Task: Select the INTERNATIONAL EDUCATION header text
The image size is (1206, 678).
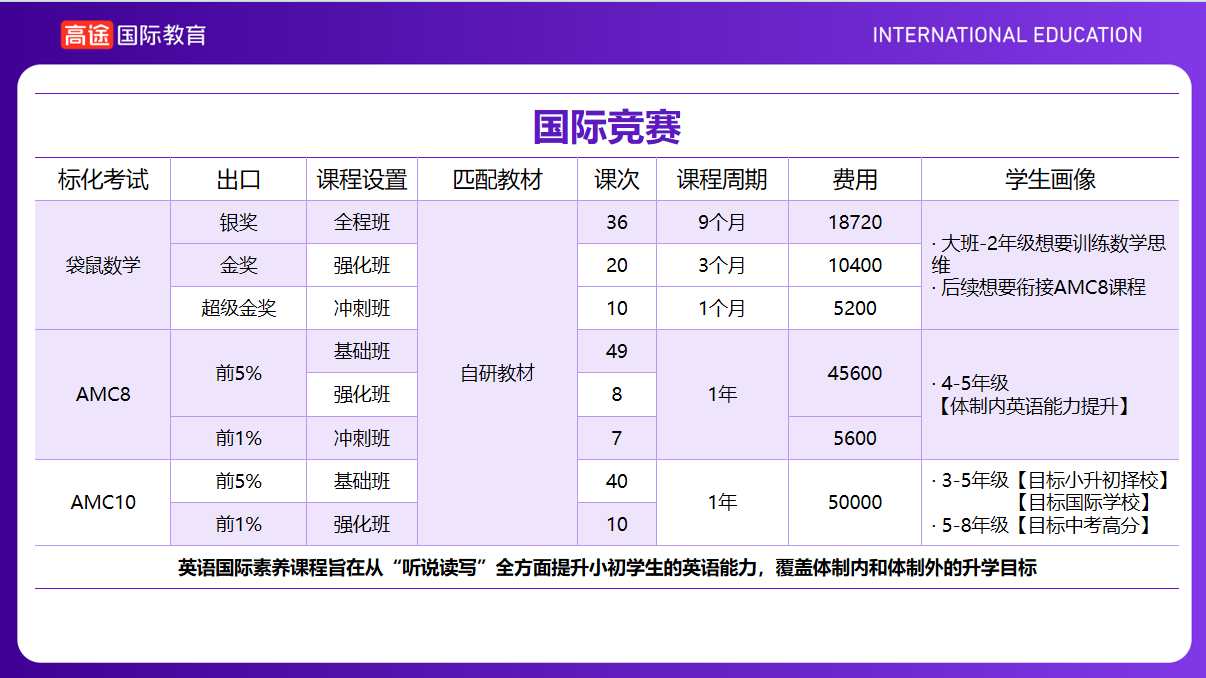Action: tap(1006, 35)
